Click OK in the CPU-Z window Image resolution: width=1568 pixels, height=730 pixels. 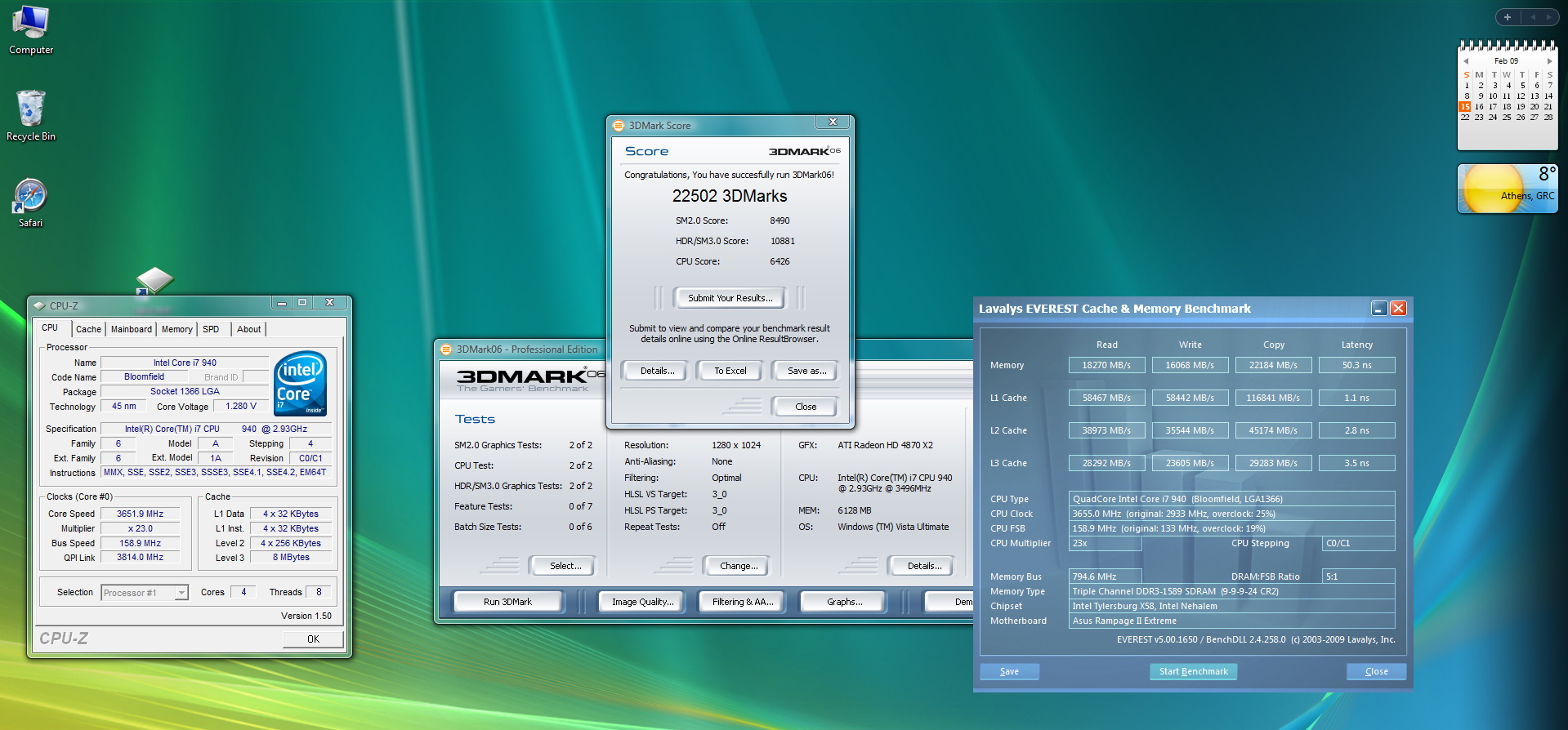(x=313, y=639)
